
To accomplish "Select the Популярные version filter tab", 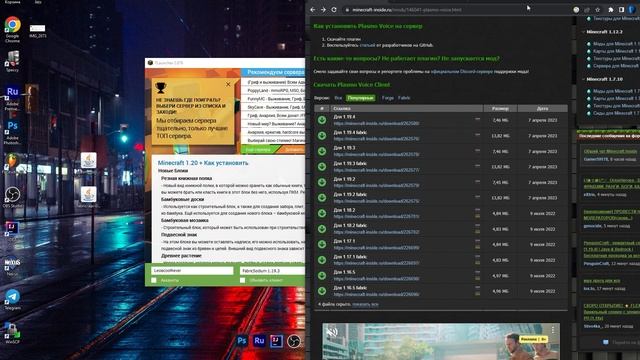I will coord(360,98).
